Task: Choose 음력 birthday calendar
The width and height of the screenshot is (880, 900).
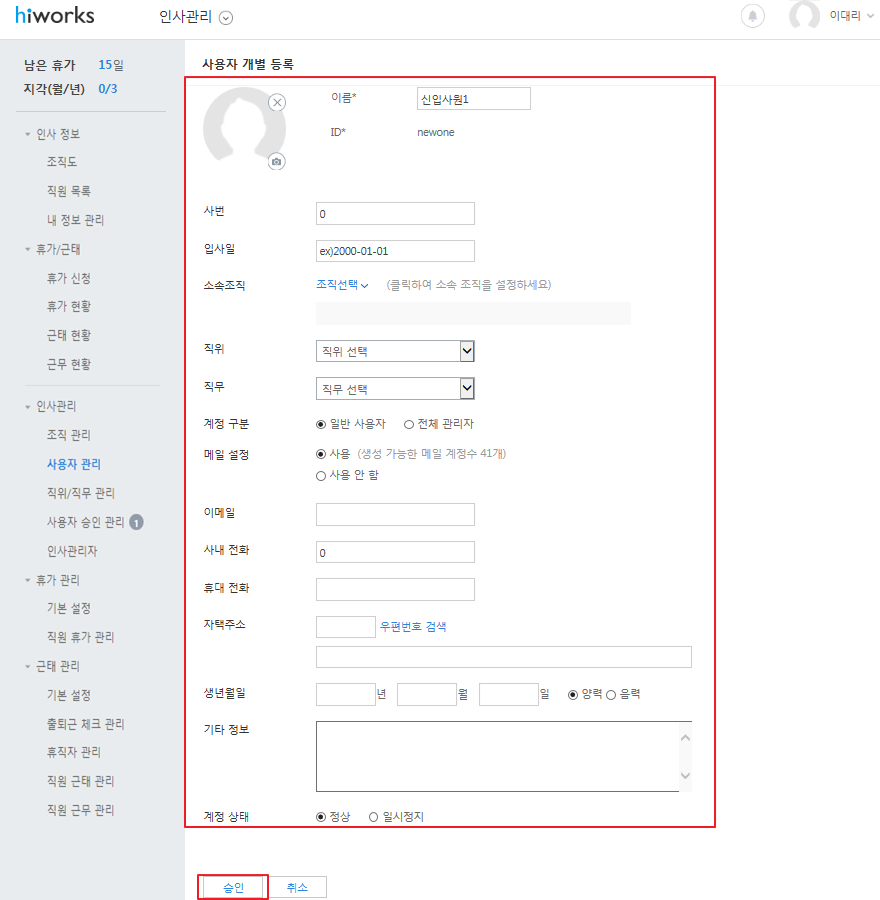Action: click(x=611, y=695)
